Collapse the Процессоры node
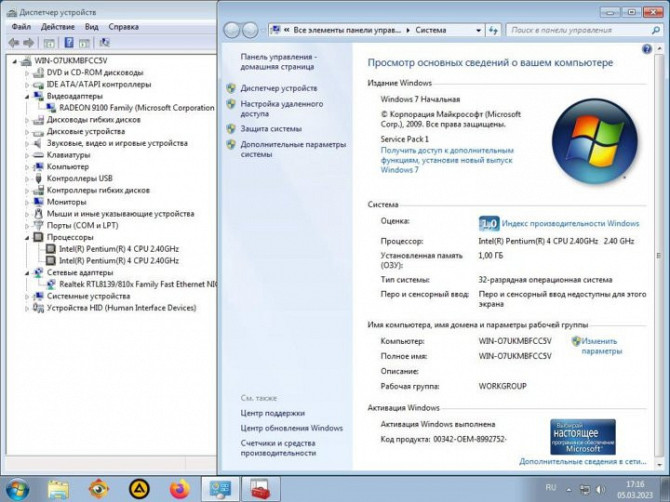The height and width of the screenshot is (502, 670). (27, 238)
